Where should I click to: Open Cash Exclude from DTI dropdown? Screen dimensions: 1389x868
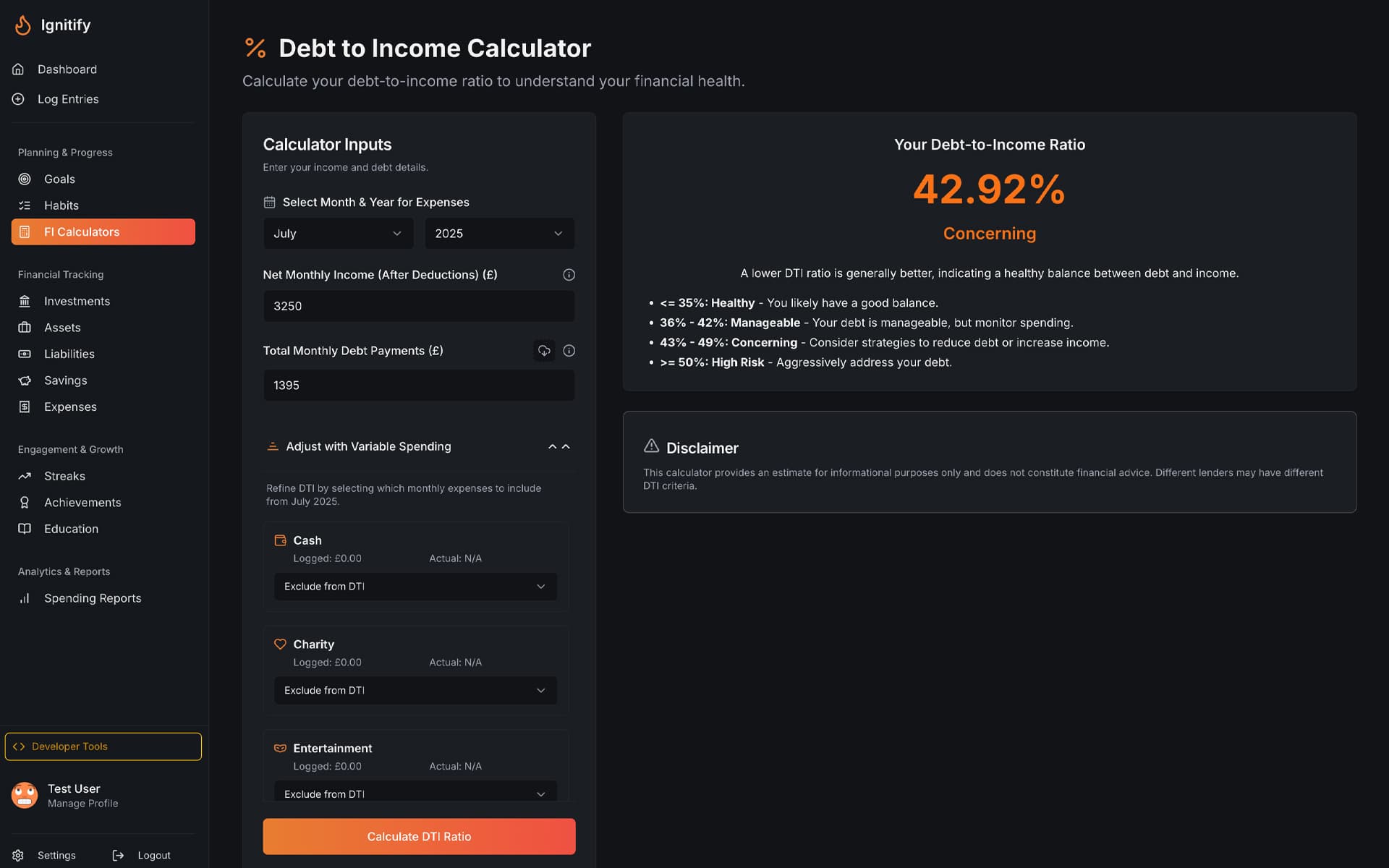pos(415,587)
